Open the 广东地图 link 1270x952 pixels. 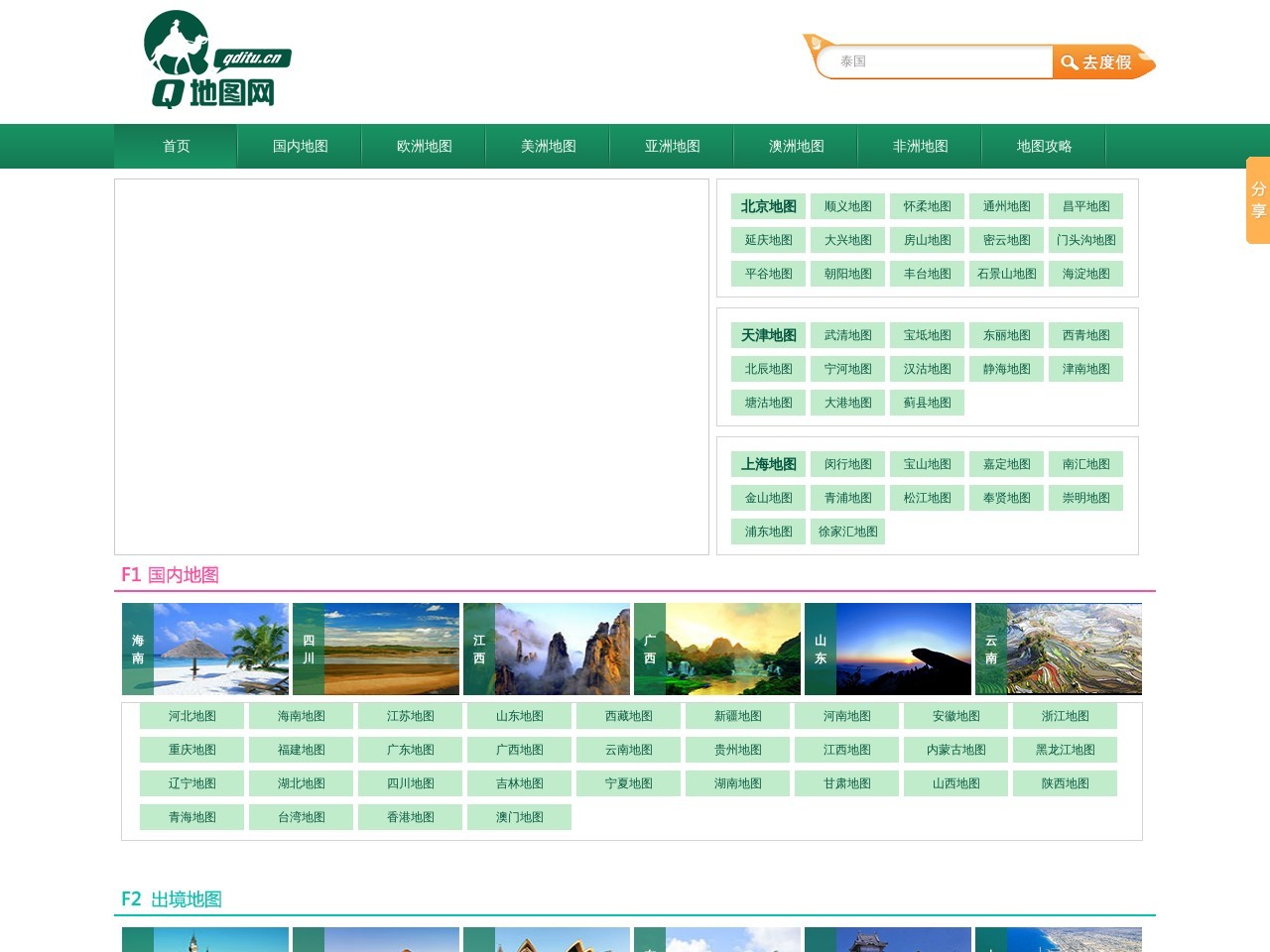click(410, 750)
